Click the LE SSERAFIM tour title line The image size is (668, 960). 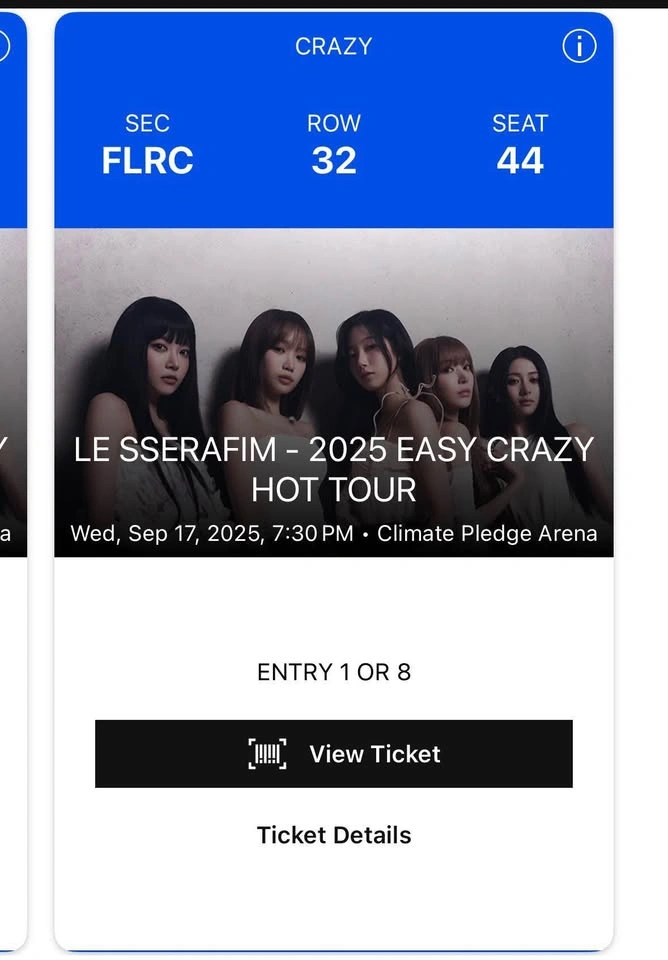click(x=334, y=449)
